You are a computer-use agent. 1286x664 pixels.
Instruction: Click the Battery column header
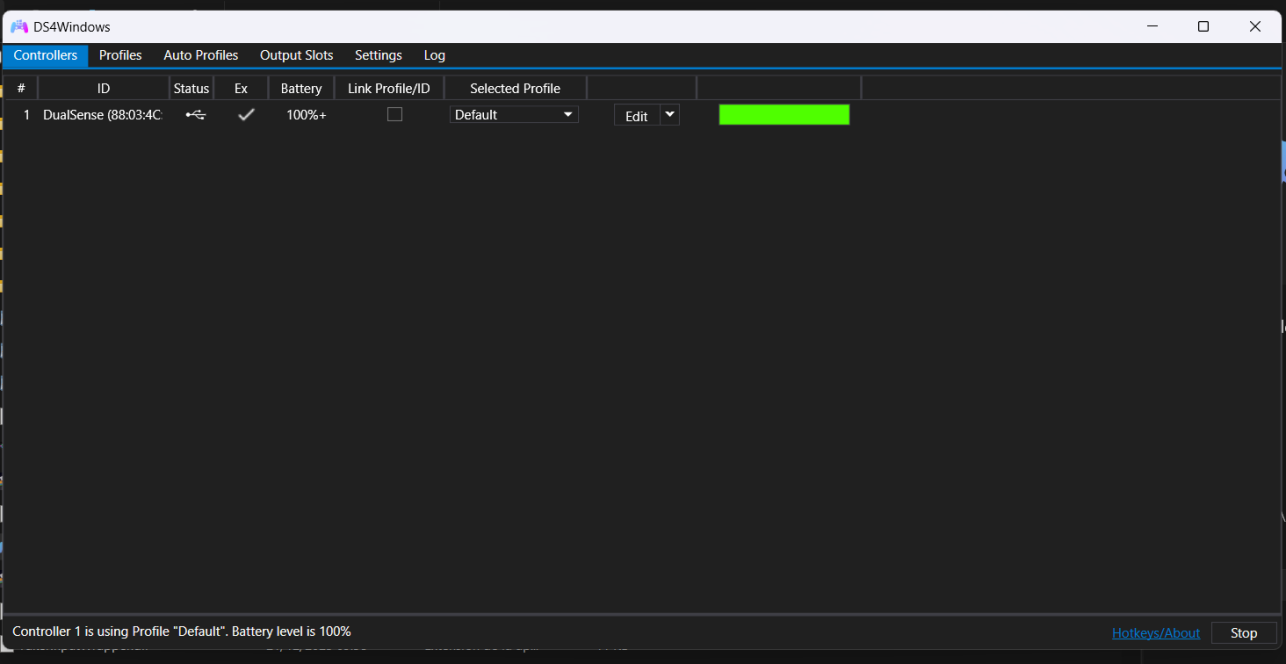click(x=301, y=88)
